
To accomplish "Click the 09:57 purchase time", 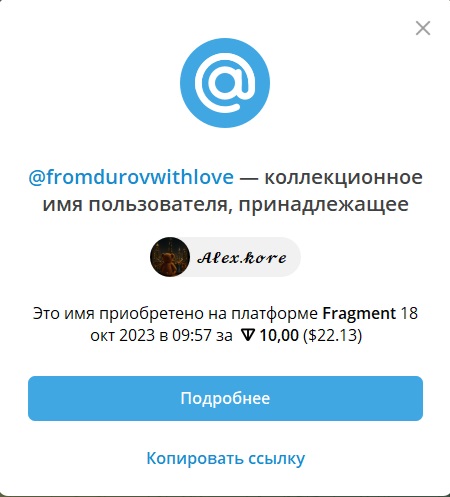I will tap(192, 335).
